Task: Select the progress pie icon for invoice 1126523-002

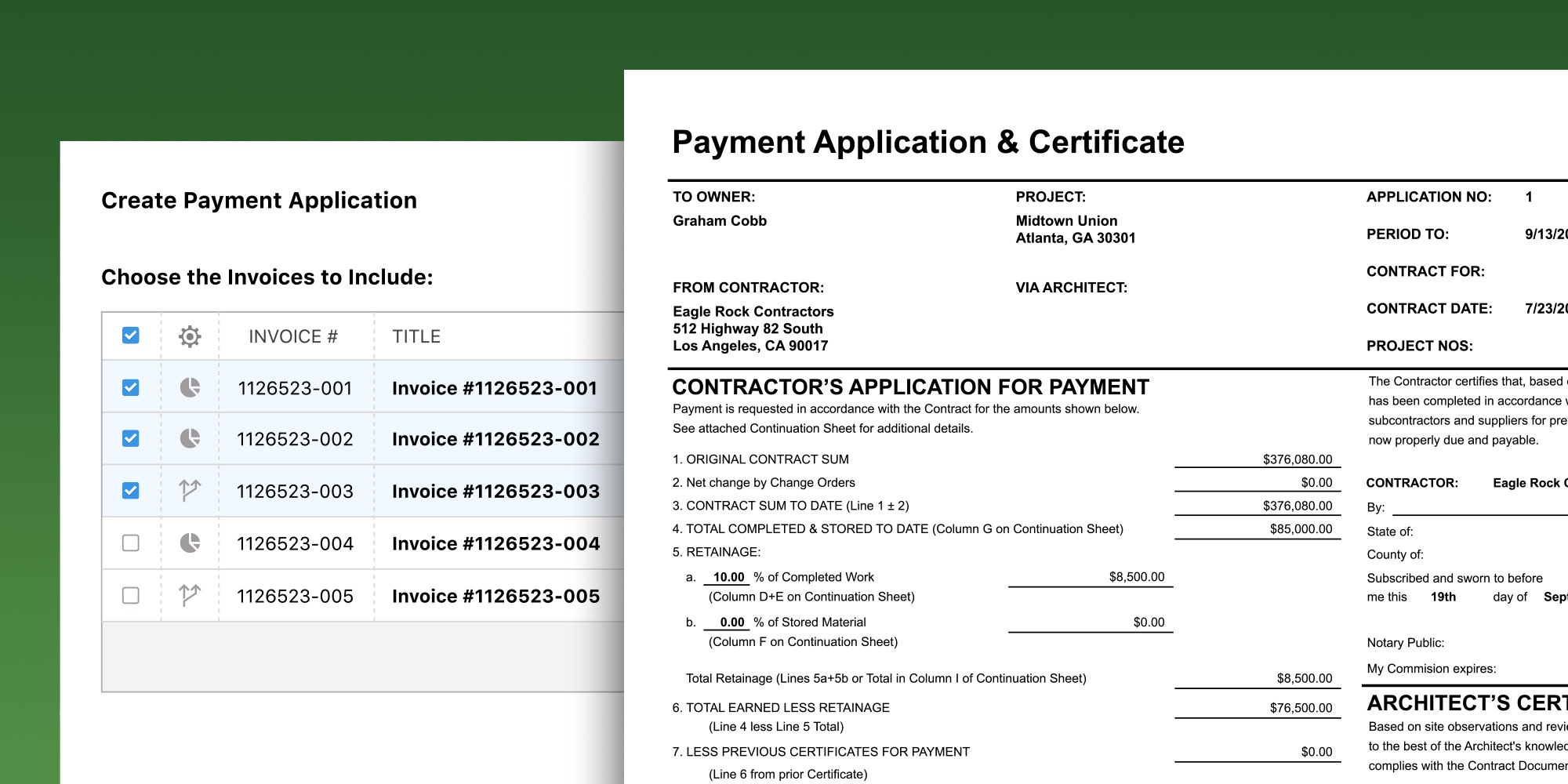Action: click(189, 439)
